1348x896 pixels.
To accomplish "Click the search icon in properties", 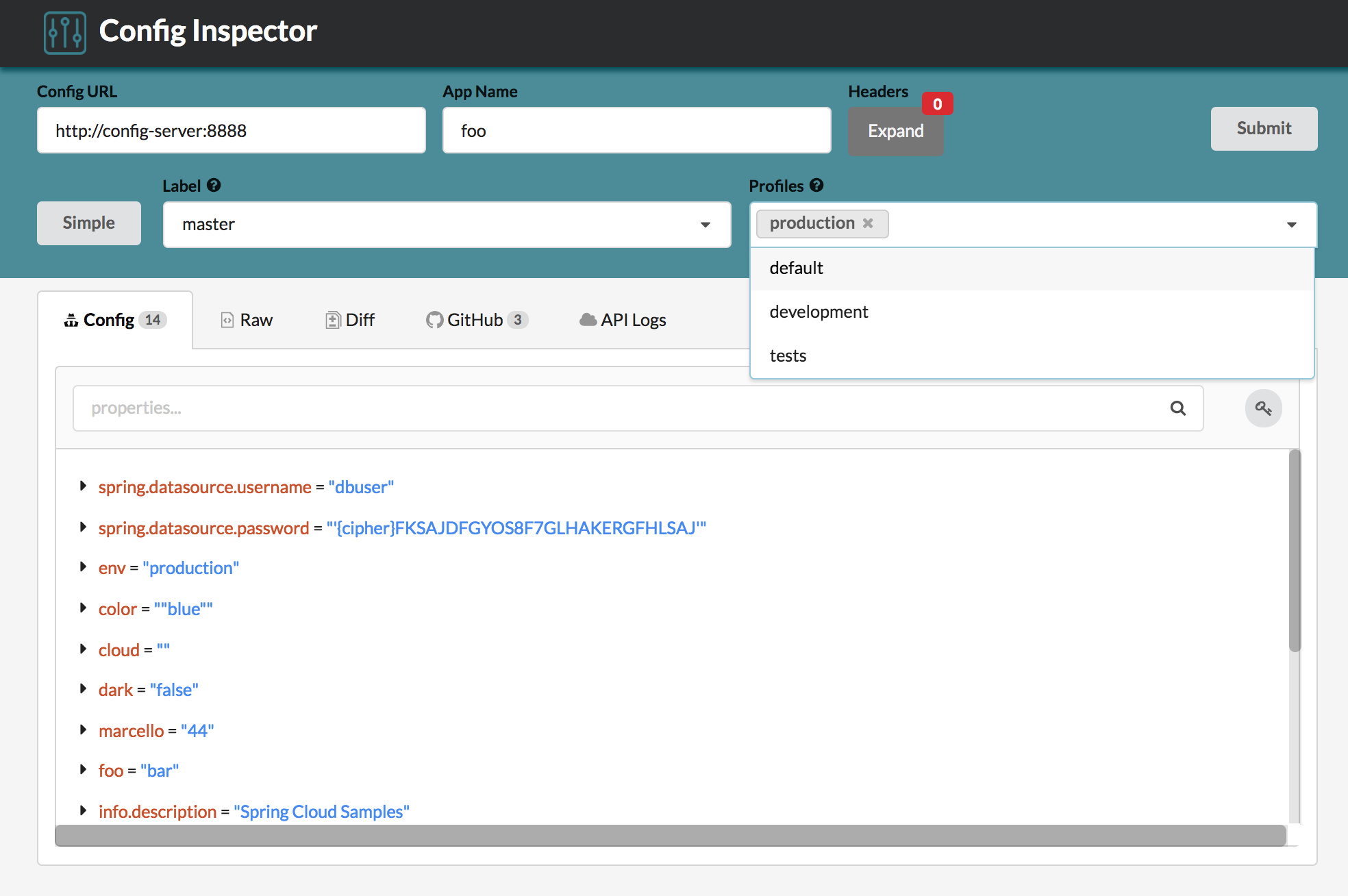I will tap(1177, 407).
